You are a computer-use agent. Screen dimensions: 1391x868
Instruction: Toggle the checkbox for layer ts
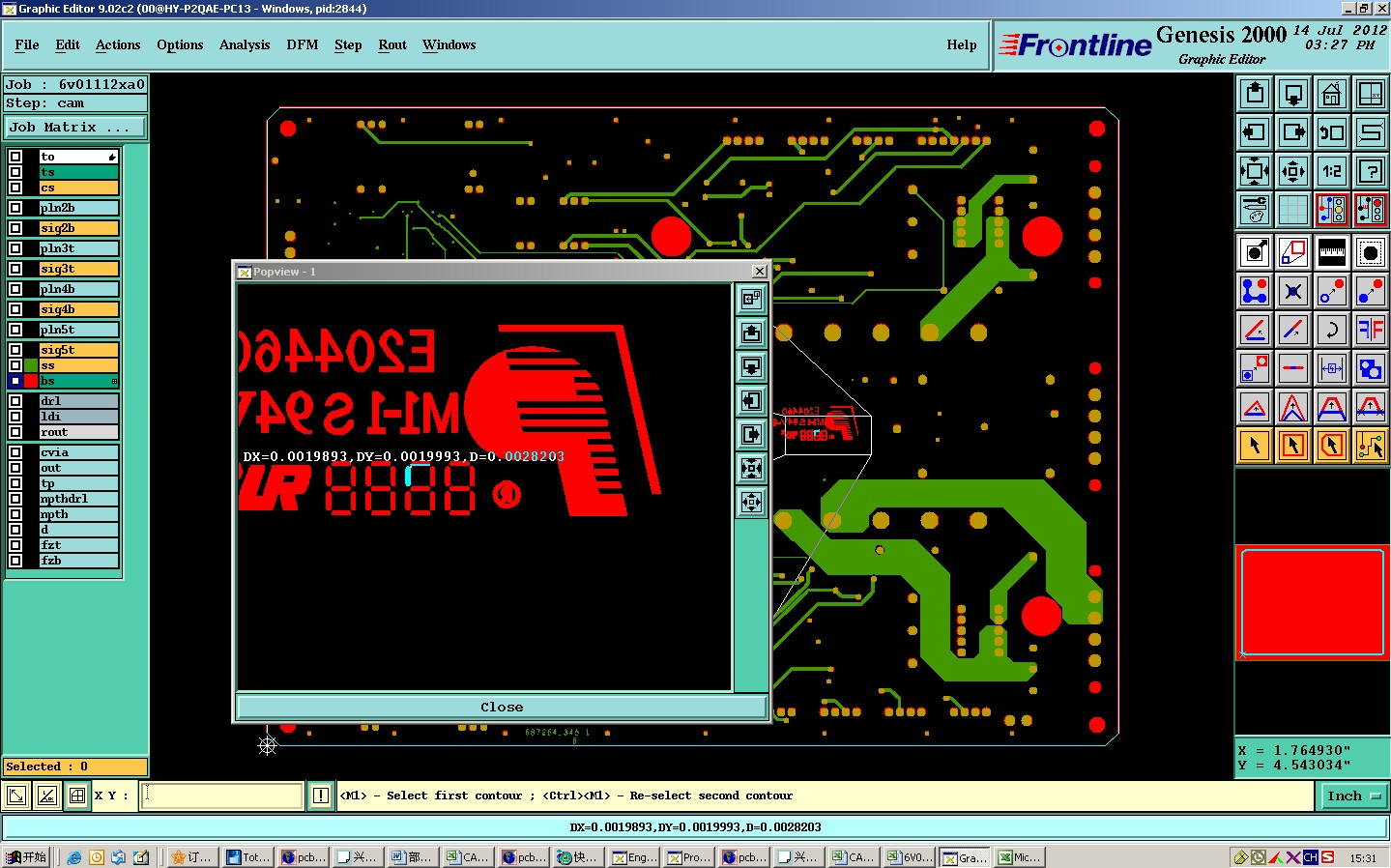[15, 172]
